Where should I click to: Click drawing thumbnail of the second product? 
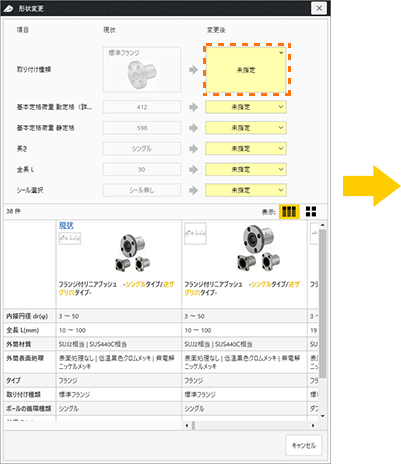coord(195,233)
